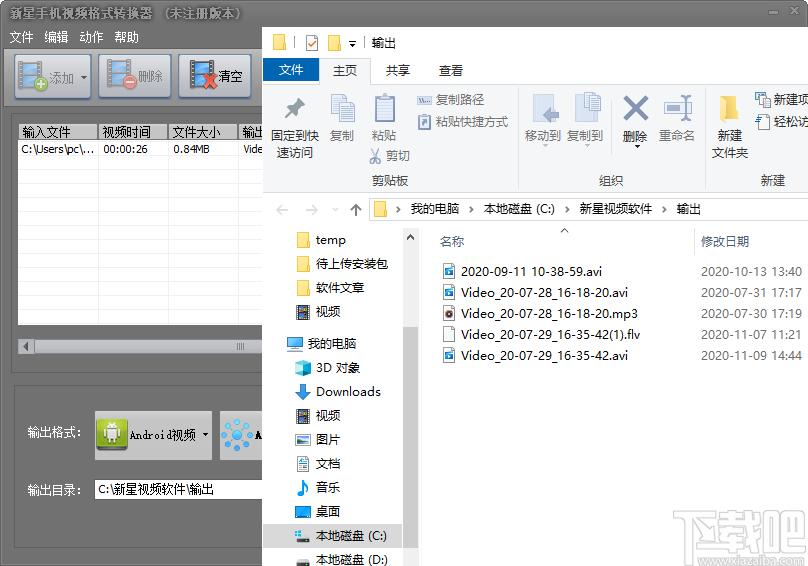Select the input row with 00:00:26 duration
Image resolution: width=808 pixels, height=566 pixels.
pos(140,149)
